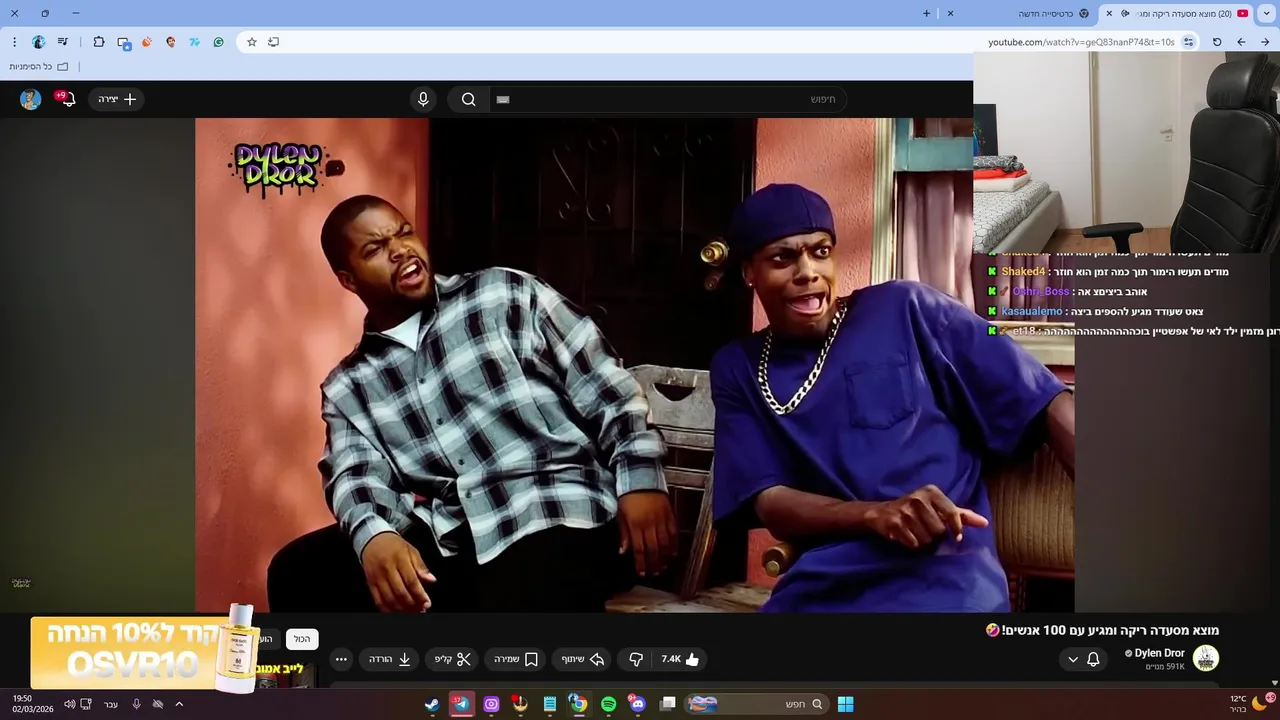1280x720 pixels.
Task: Go back with the browser arrow
Action: [1241, 42]
